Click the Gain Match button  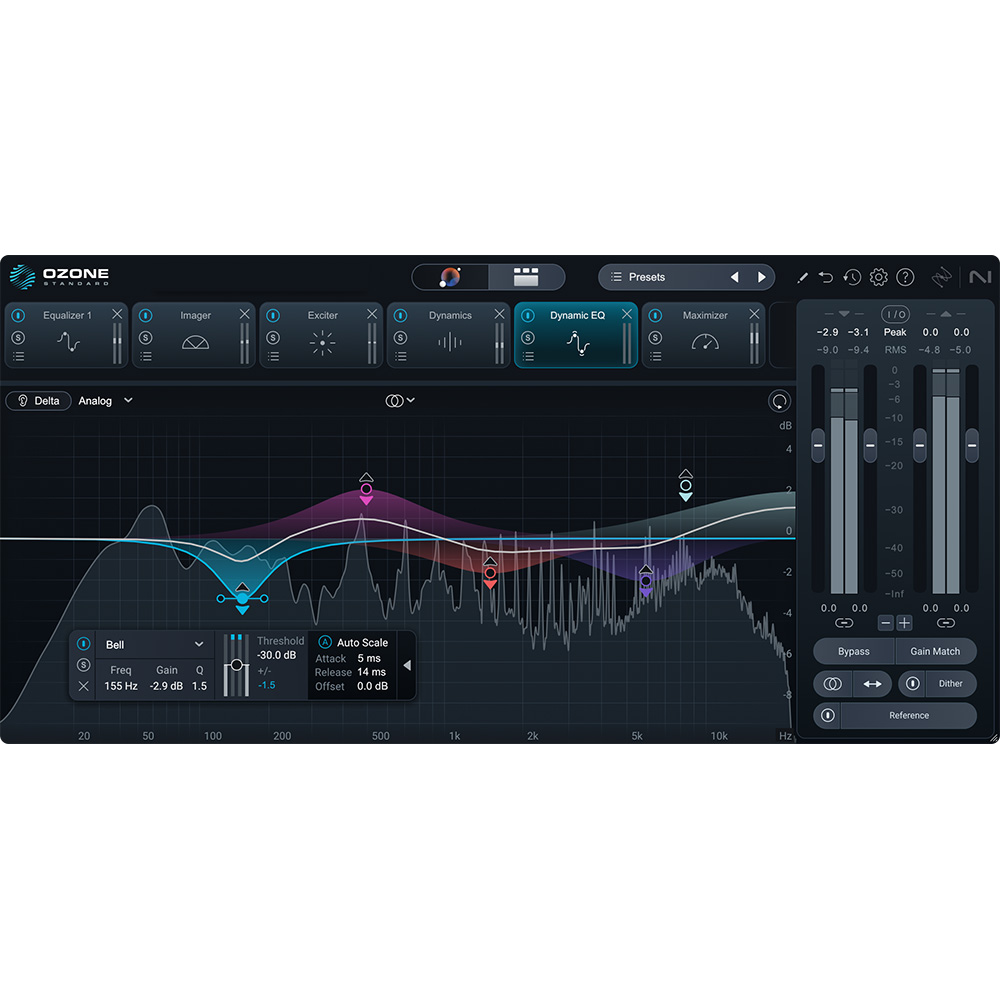pyautogui.click(x=935, y=651)
